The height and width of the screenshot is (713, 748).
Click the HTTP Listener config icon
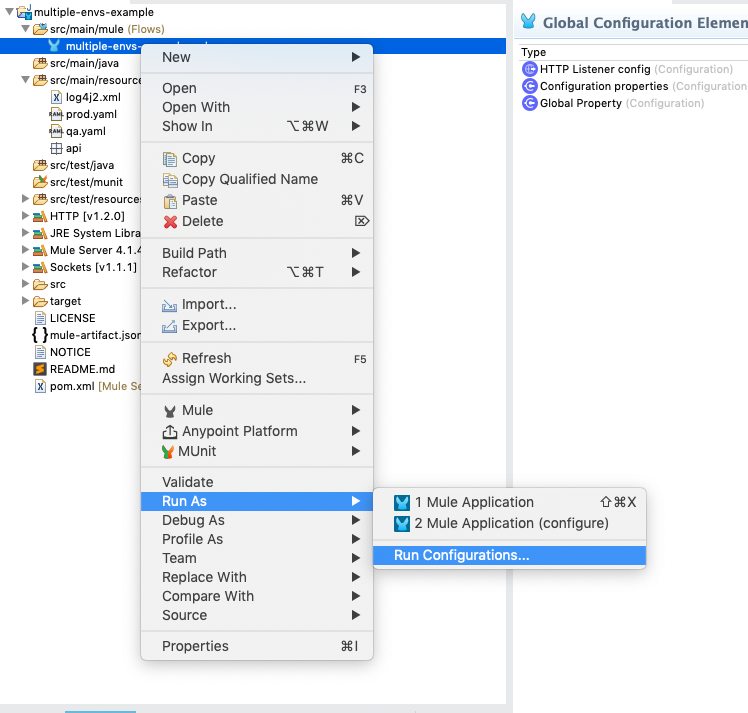530,69
